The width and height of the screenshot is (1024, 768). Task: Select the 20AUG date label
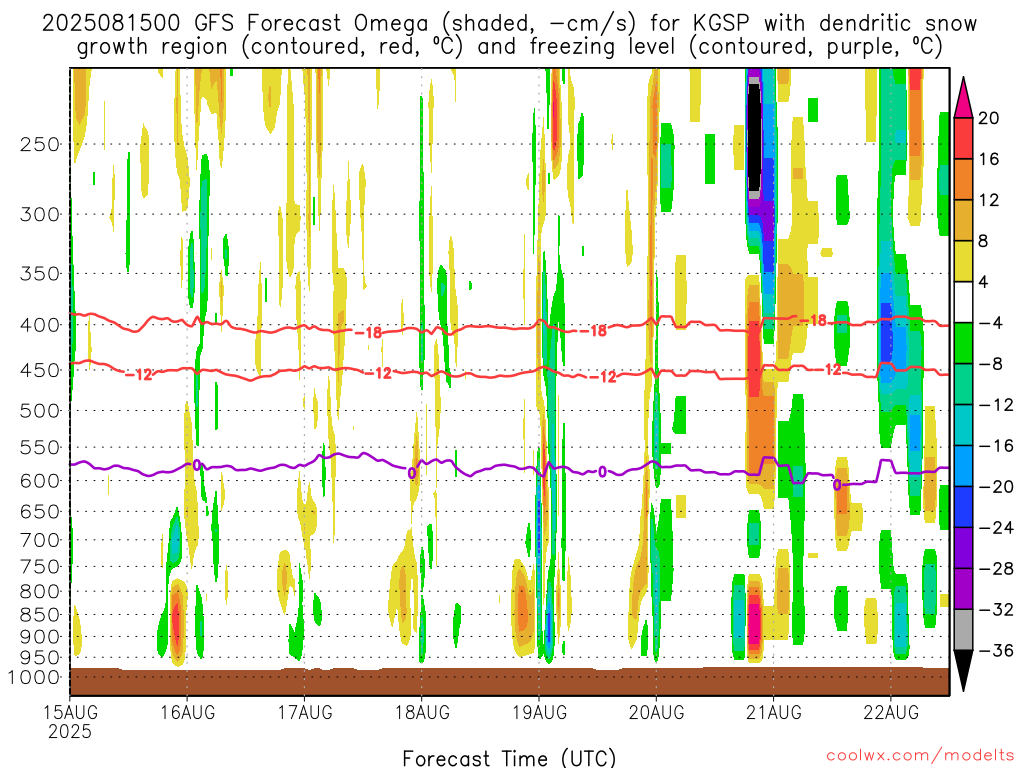click(x=656, y=712)
